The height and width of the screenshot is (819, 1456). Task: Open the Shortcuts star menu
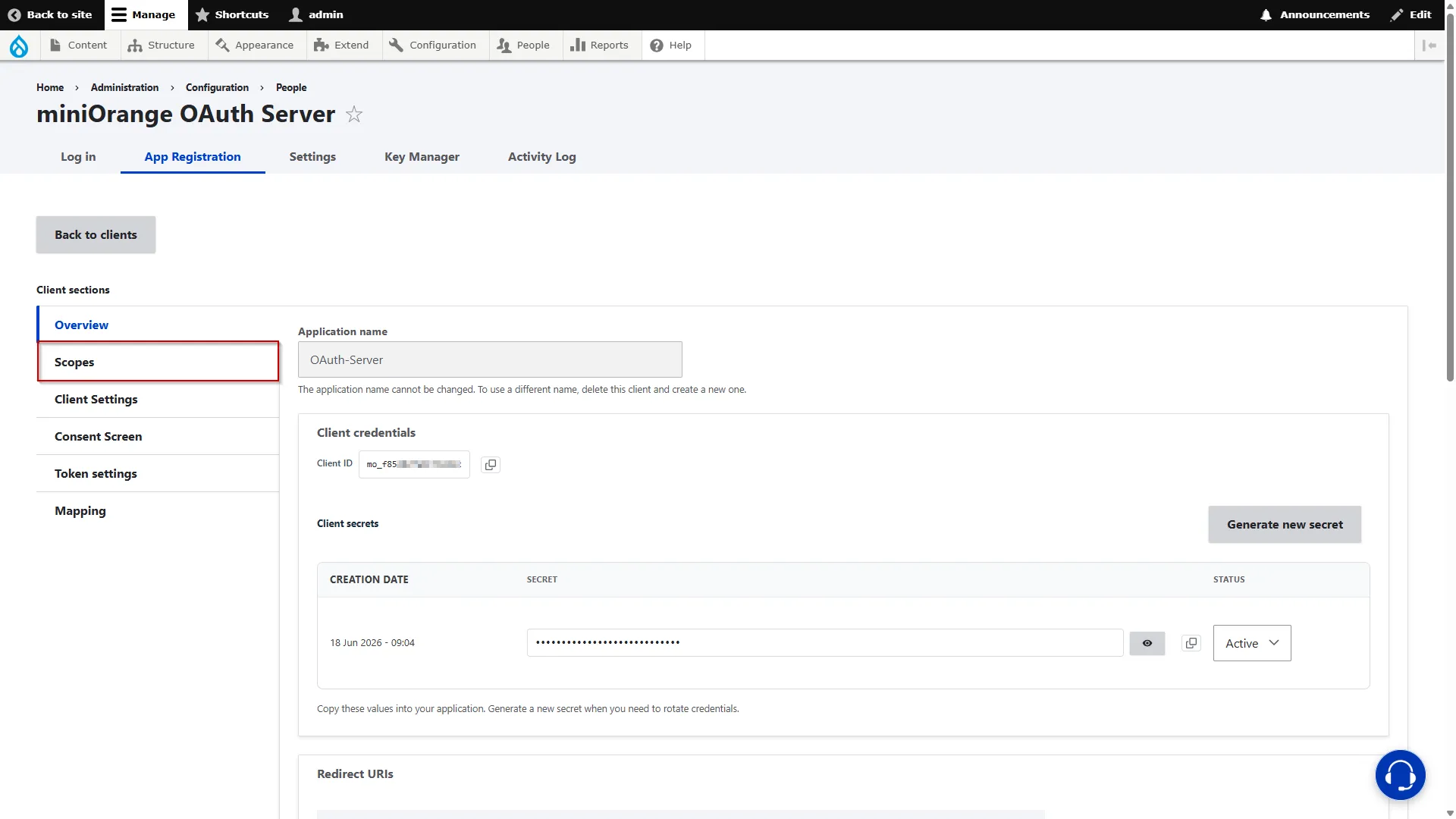click(x=232, y=14)
